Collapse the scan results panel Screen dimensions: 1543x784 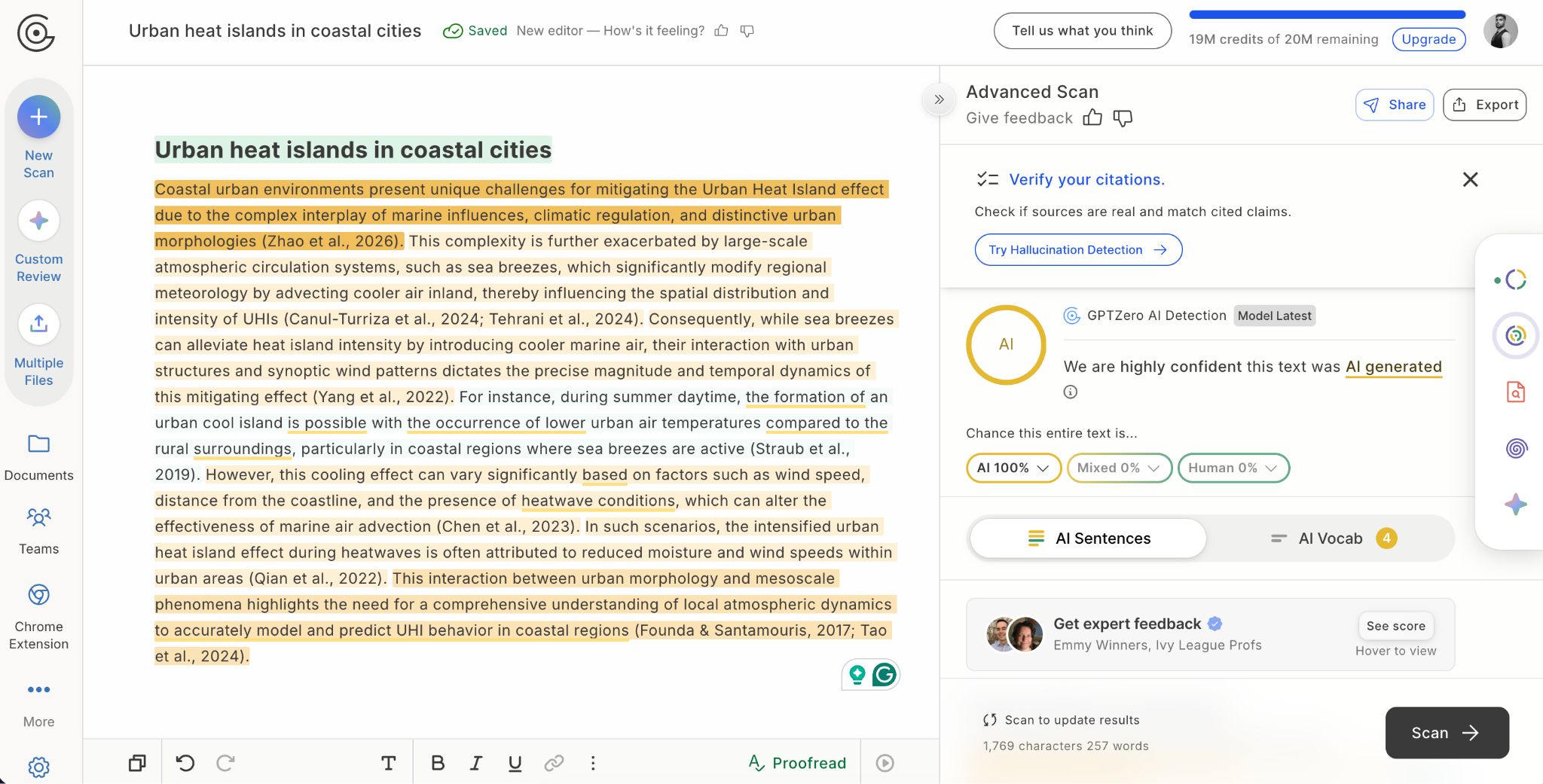pyautogui.click(x=939, y=99)
